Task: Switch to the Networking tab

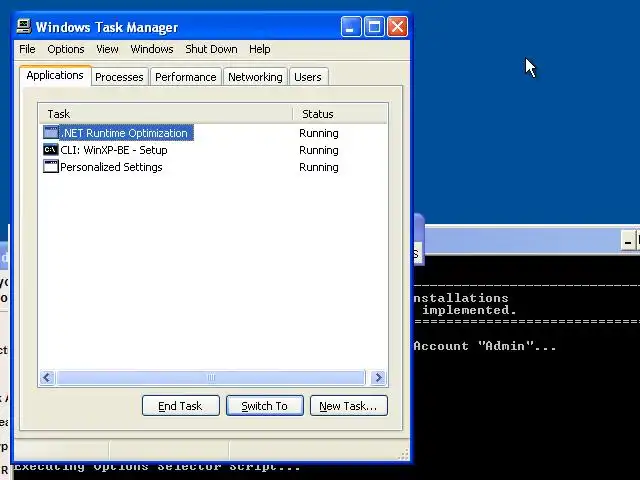Action: click(255, 77)
